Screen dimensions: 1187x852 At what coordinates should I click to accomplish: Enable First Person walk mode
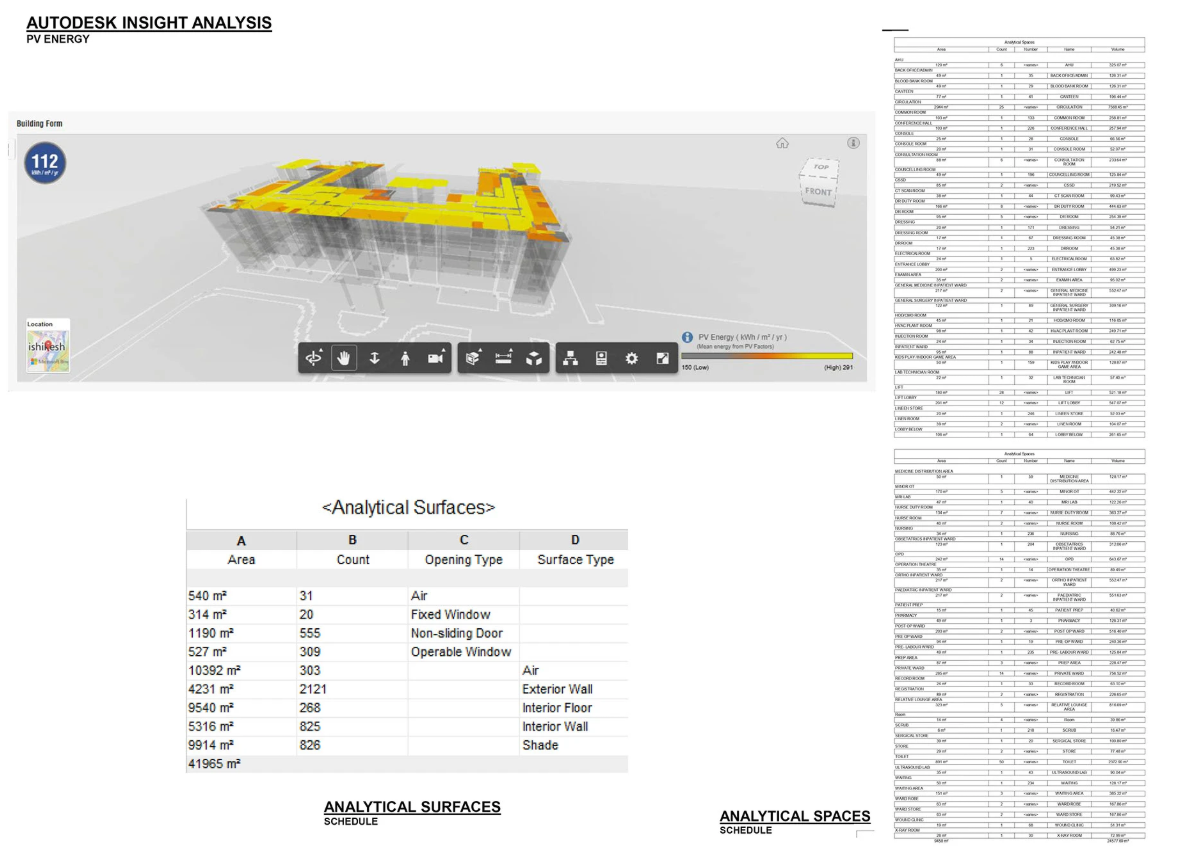405,358
